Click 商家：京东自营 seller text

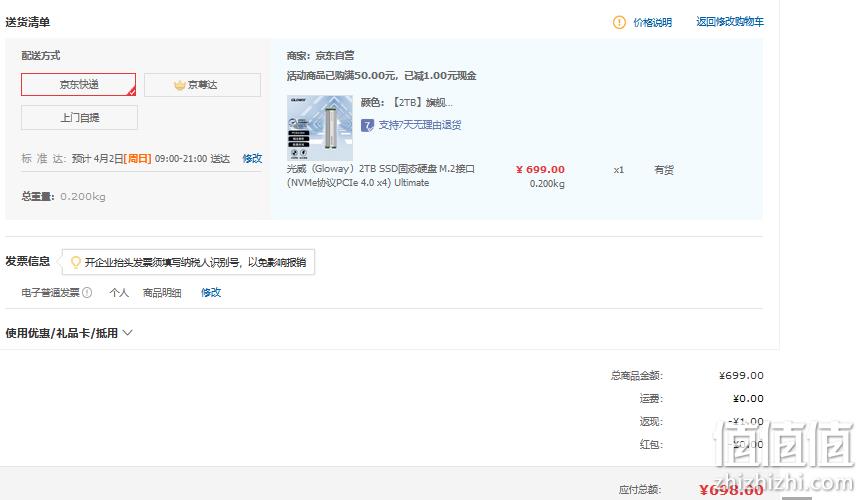click(320, 56)
